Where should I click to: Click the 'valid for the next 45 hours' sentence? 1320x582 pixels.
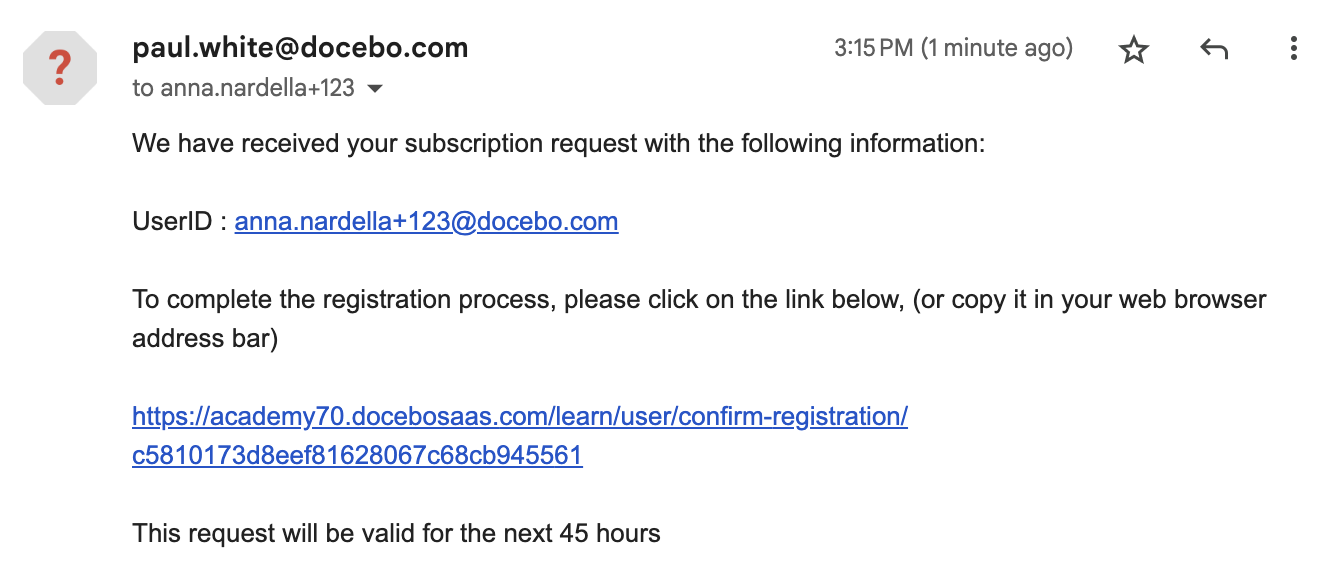(x=396, y=533)
